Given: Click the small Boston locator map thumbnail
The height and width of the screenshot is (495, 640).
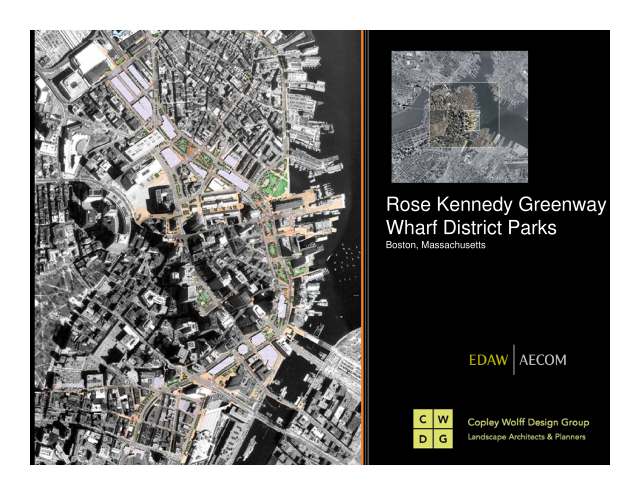Looking at the screenshot, I should tap(460, 117).
